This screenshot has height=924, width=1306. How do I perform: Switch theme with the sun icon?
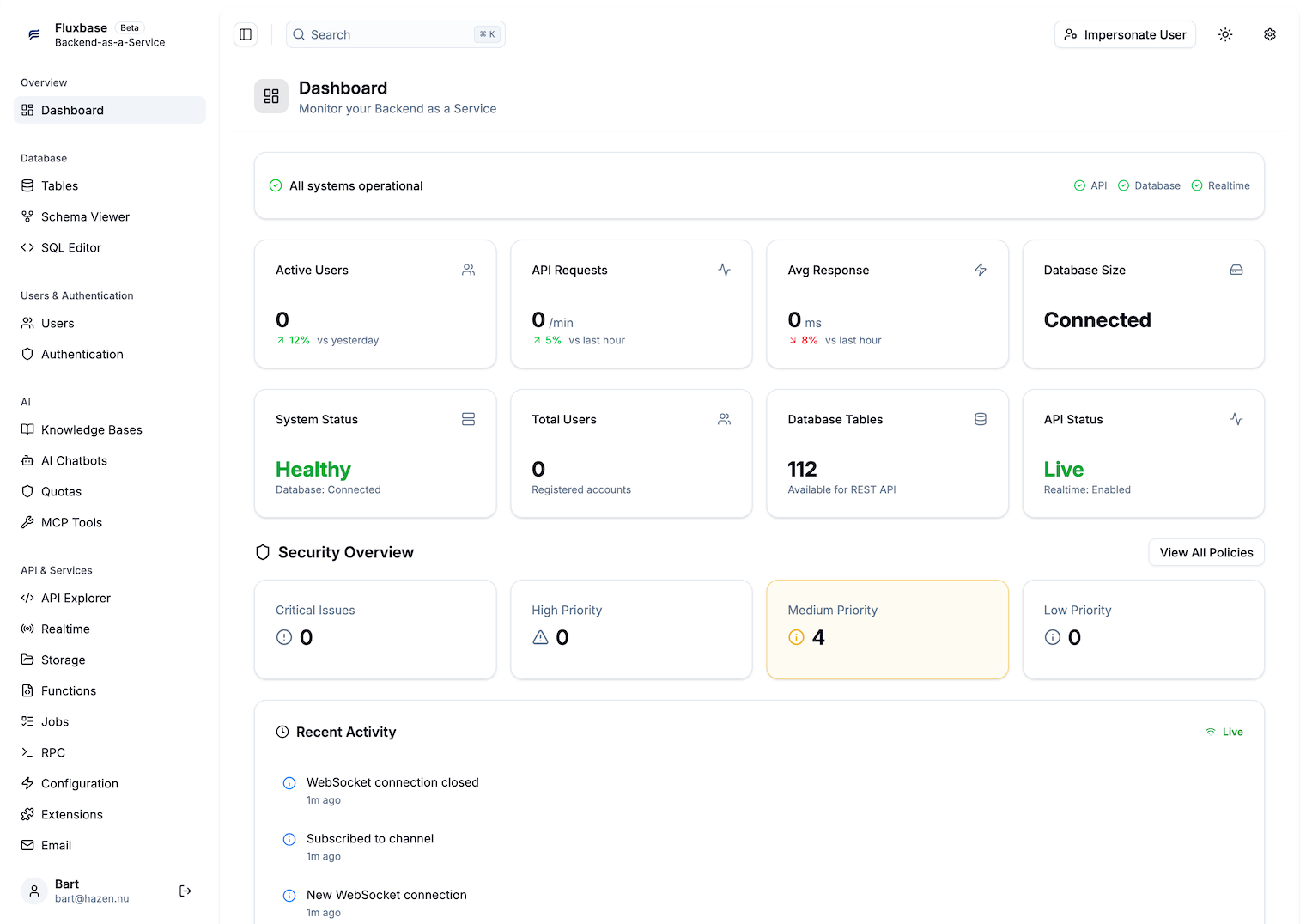pos(1225,34)
